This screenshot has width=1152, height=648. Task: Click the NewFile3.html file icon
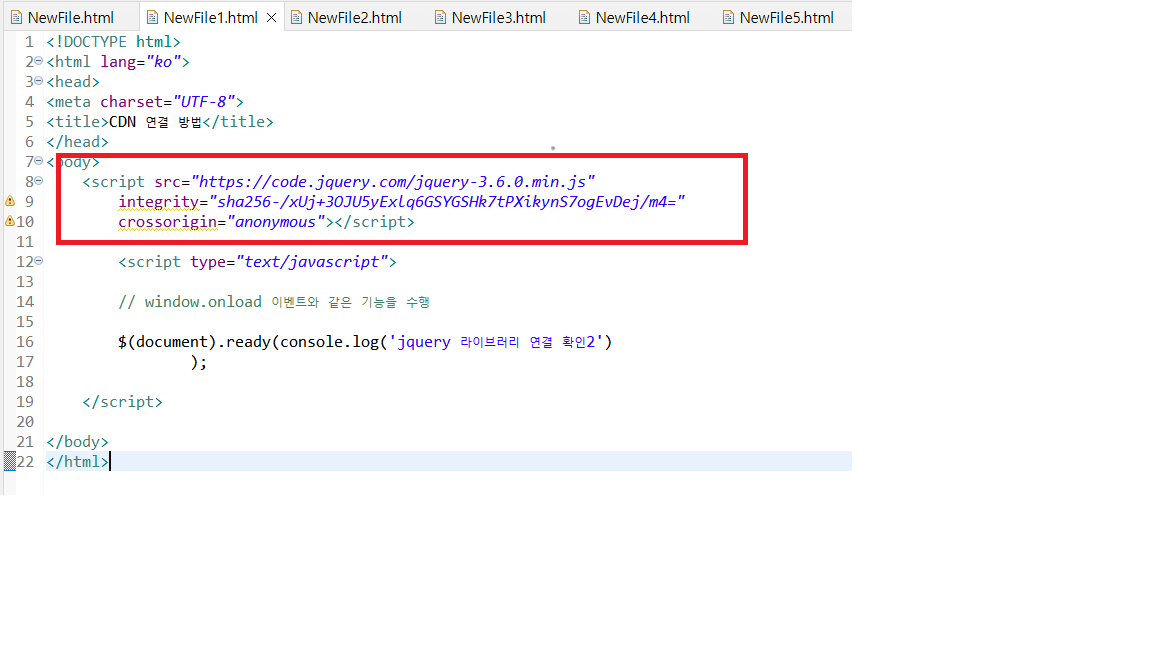440,18
